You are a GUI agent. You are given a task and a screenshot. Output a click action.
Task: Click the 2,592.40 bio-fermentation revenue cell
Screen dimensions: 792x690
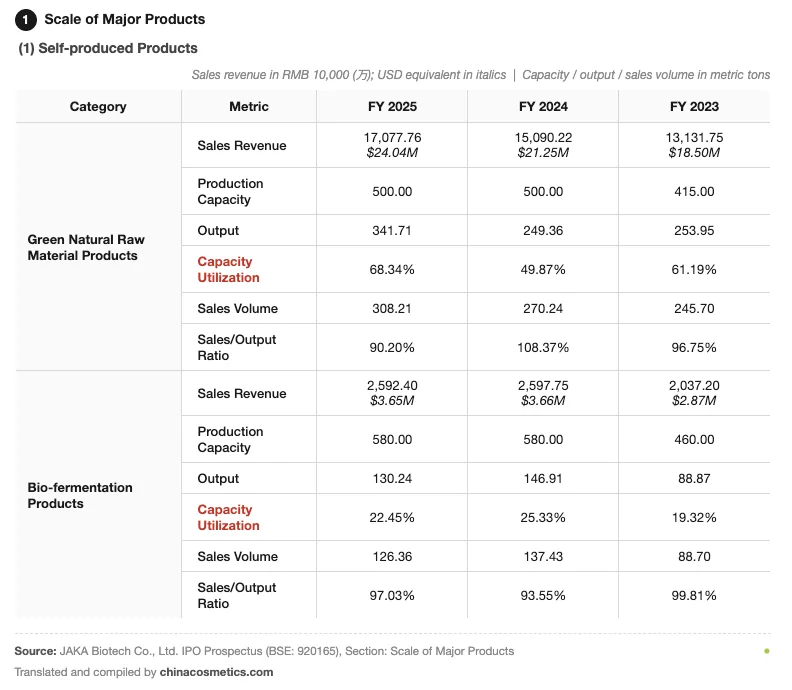392,393
